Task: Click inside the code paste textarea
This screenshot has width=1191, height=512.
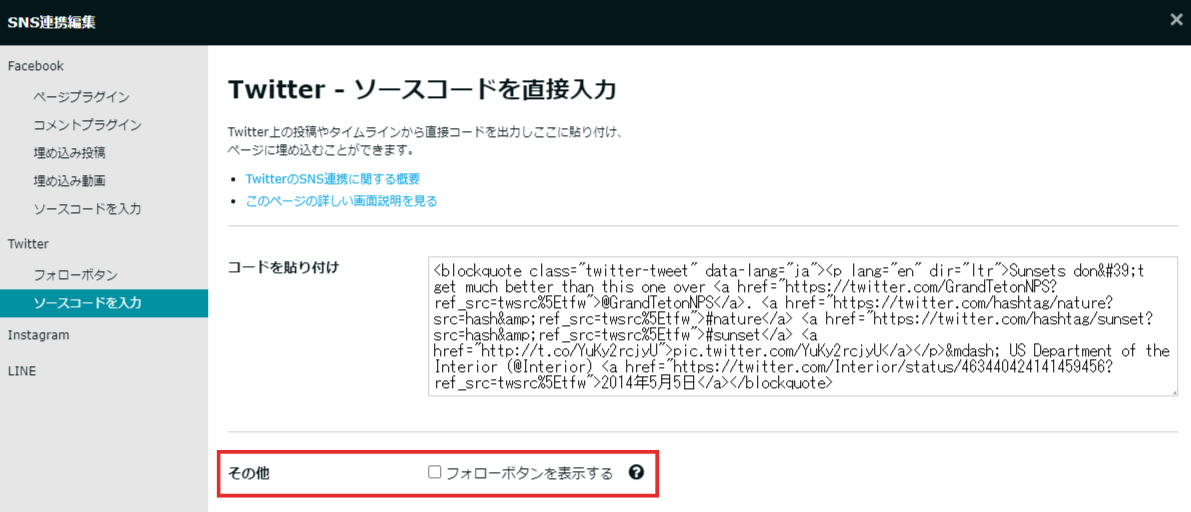Action: point(803,327)
